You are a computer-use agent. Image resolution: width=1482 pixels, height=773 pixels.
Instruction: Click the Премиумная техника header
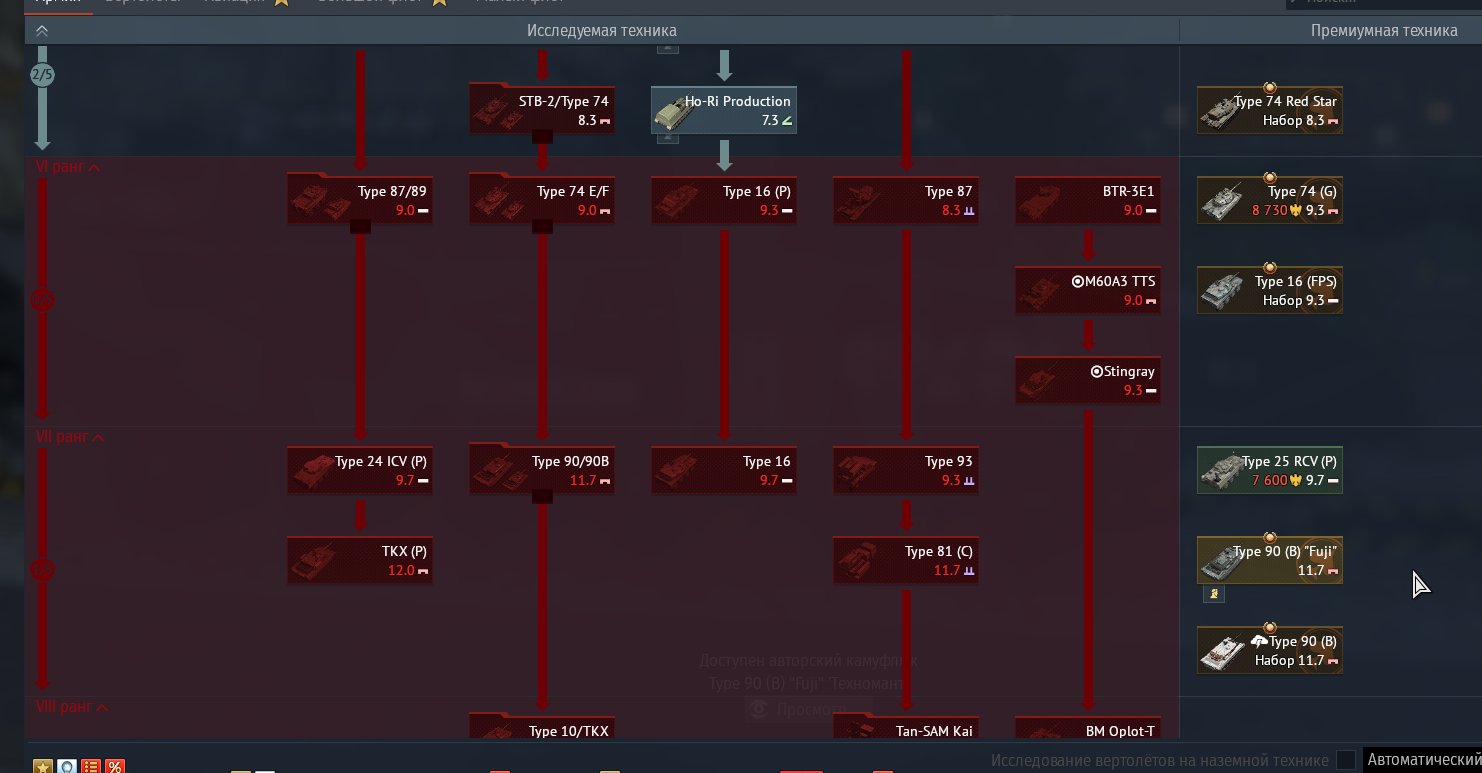point(1384,31)
